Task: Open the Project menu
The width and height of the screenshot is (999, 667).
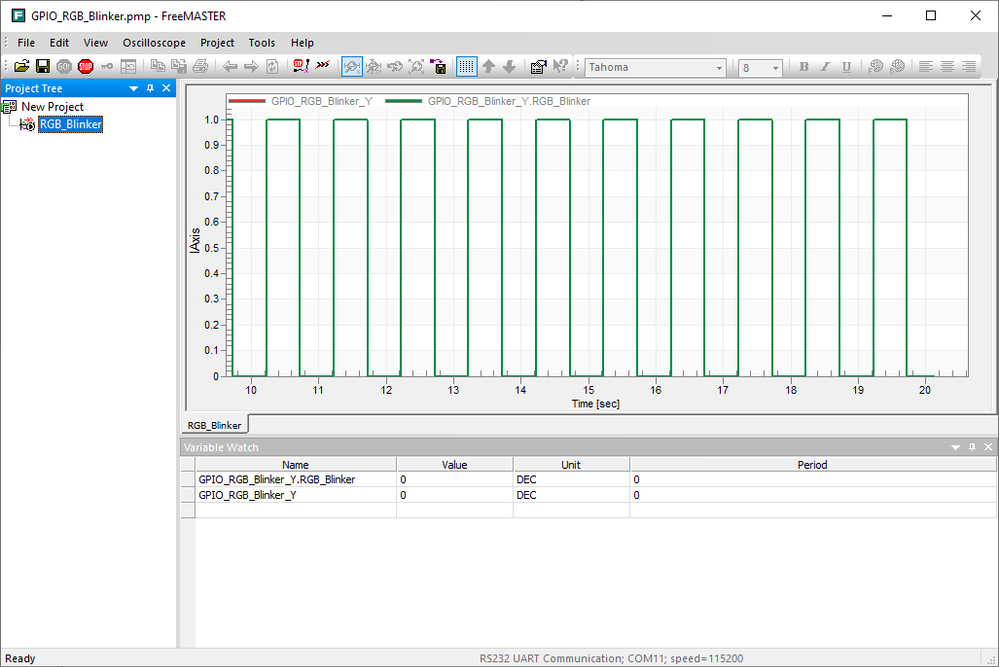Action: [217, 43]
